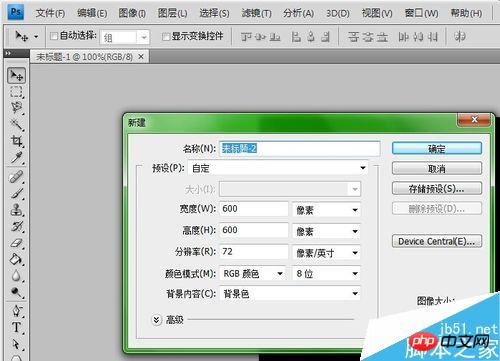This screenshot has height=361, width=500.
Task: Open the 编辑(E) menu
Action: [92, 13]
